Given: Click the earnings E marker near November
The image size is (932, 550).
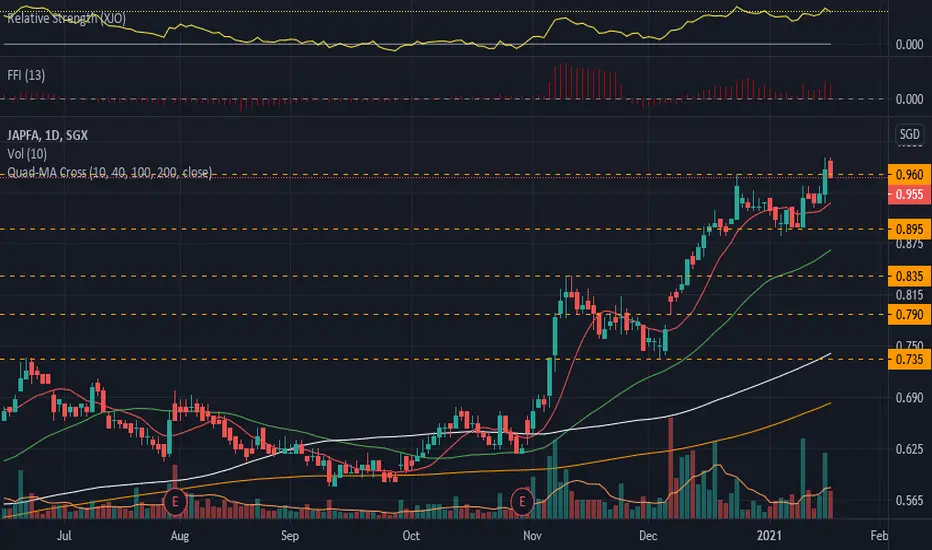Looking at the screenshot, I should [x=522, y=502].
